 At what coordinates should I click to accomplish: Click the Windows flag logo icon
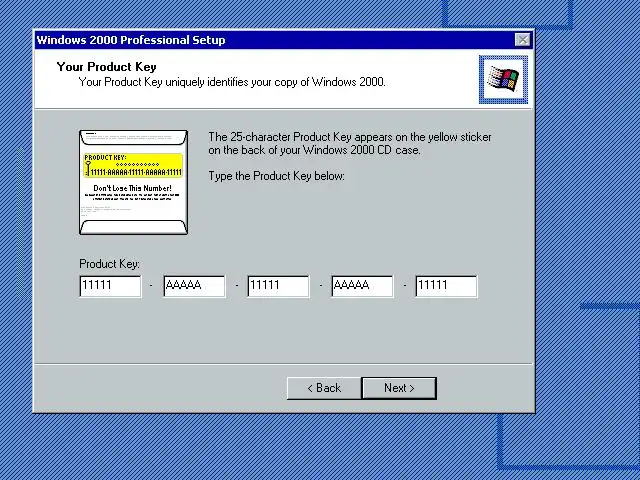pyautogui.click(x=503, y=80)
